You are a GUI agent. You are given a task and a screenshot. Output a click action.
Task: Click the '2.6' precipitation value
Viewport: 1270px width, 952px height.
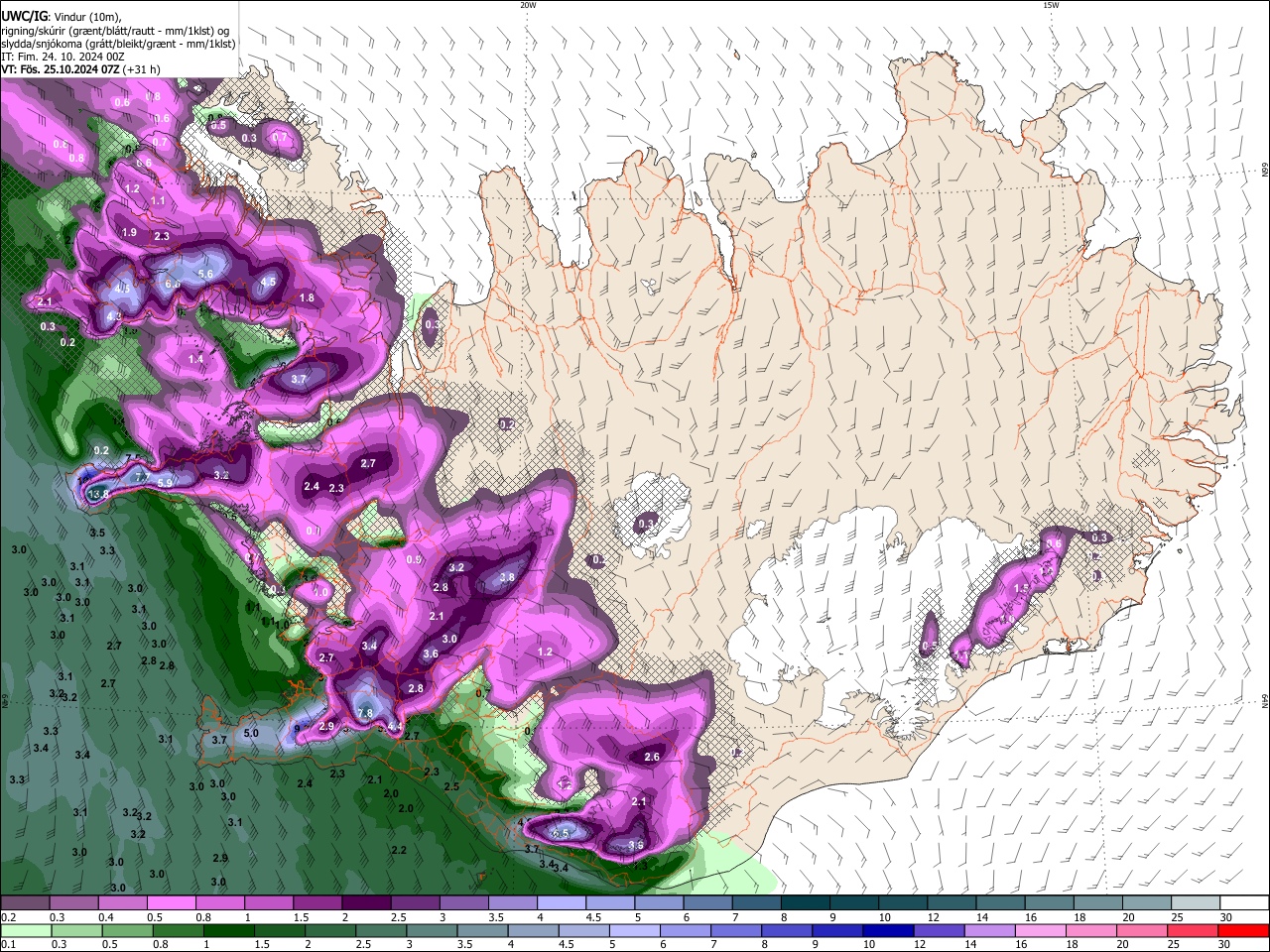tap(652, 757)
